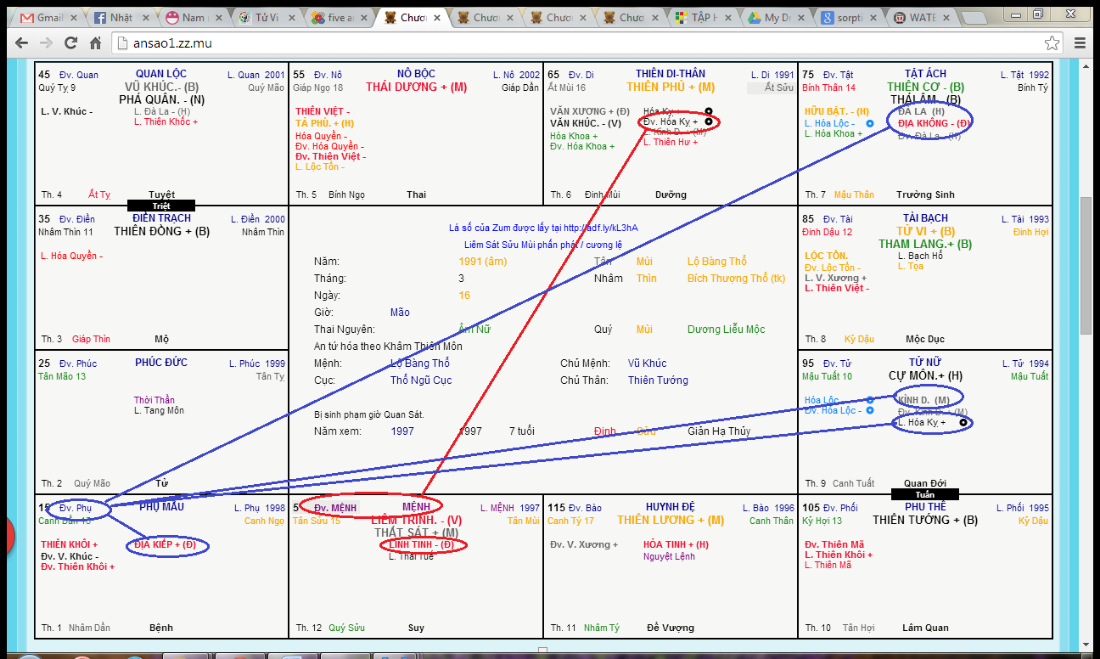Viewport: 1100px width, 659px height.
Task: Click black marker beside L. Hóa Kỵ in Tử Nữ
Action: pyautogui.click(x=963, y=423)
